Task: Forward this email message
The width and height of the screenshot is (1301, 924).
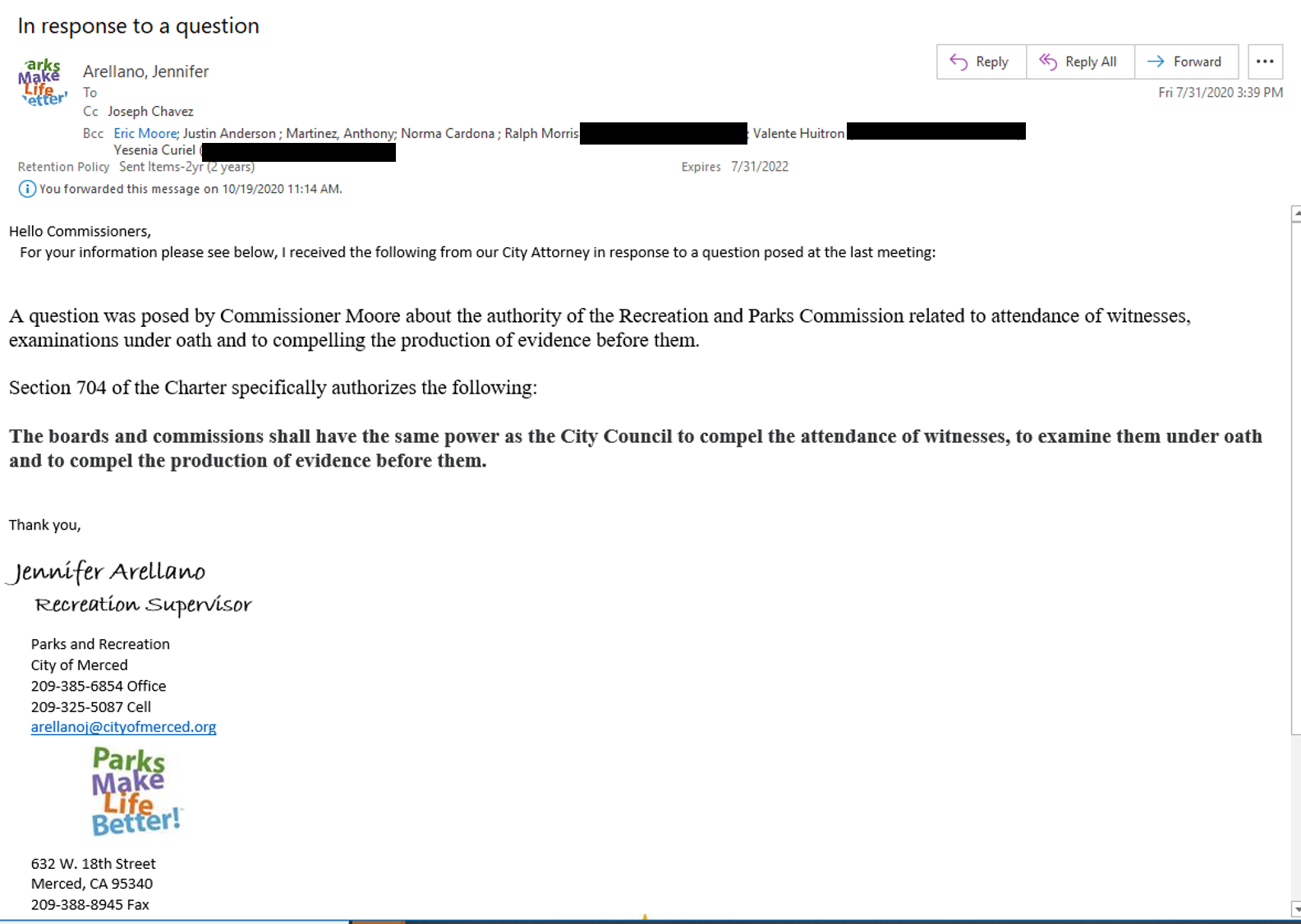Action: coord(1185,62)
